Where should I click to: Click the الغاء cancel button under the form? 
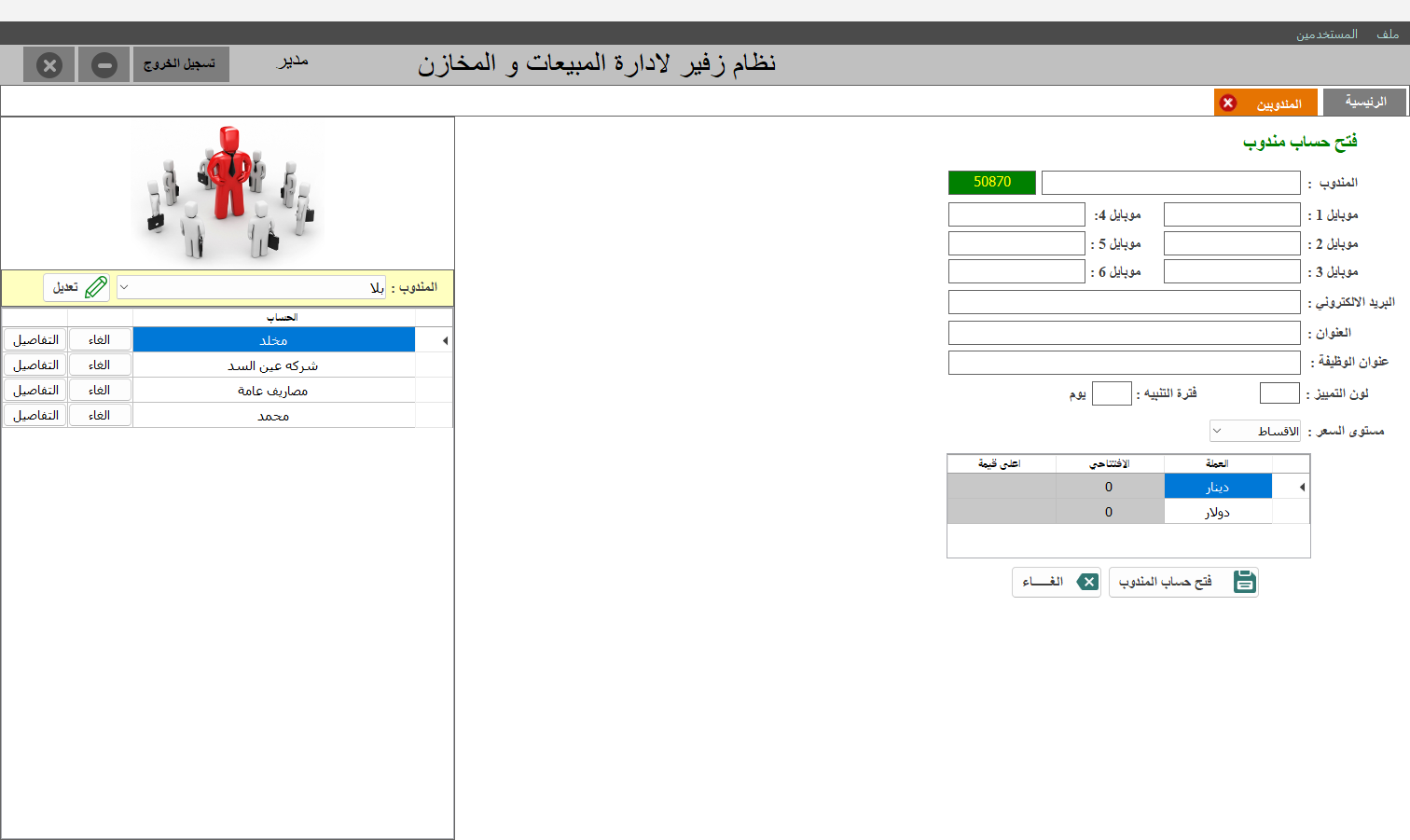(x=1057, y=582)
